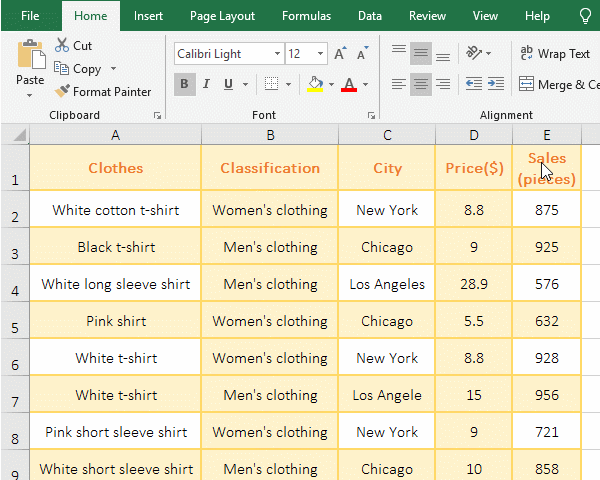The width and height of the screenshot is (600, 480).
Task: Expand the Fill Color palette arrow
Action: [x=331, y=84]
